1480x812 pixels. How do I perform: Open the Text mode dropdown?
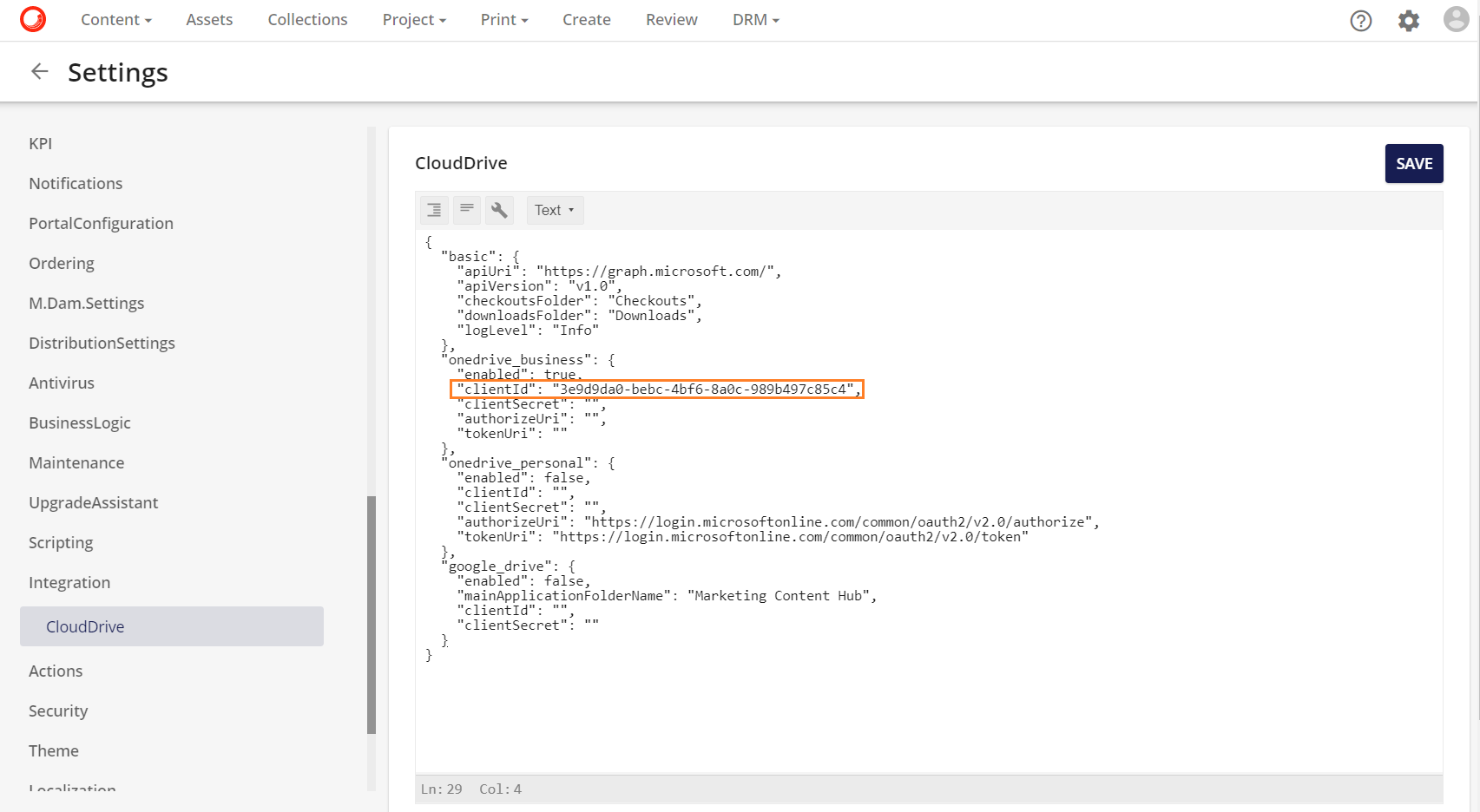[555, 210]
